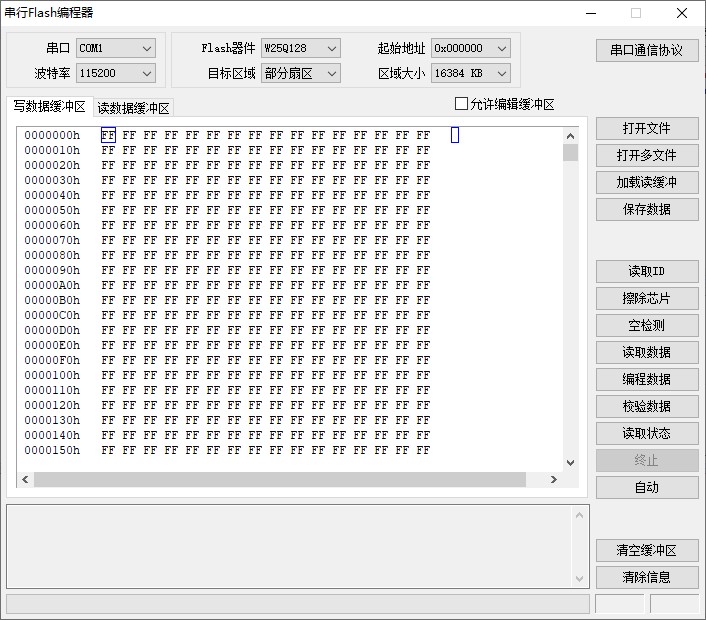Click the 编程数据 button

(x=647, y=380)
